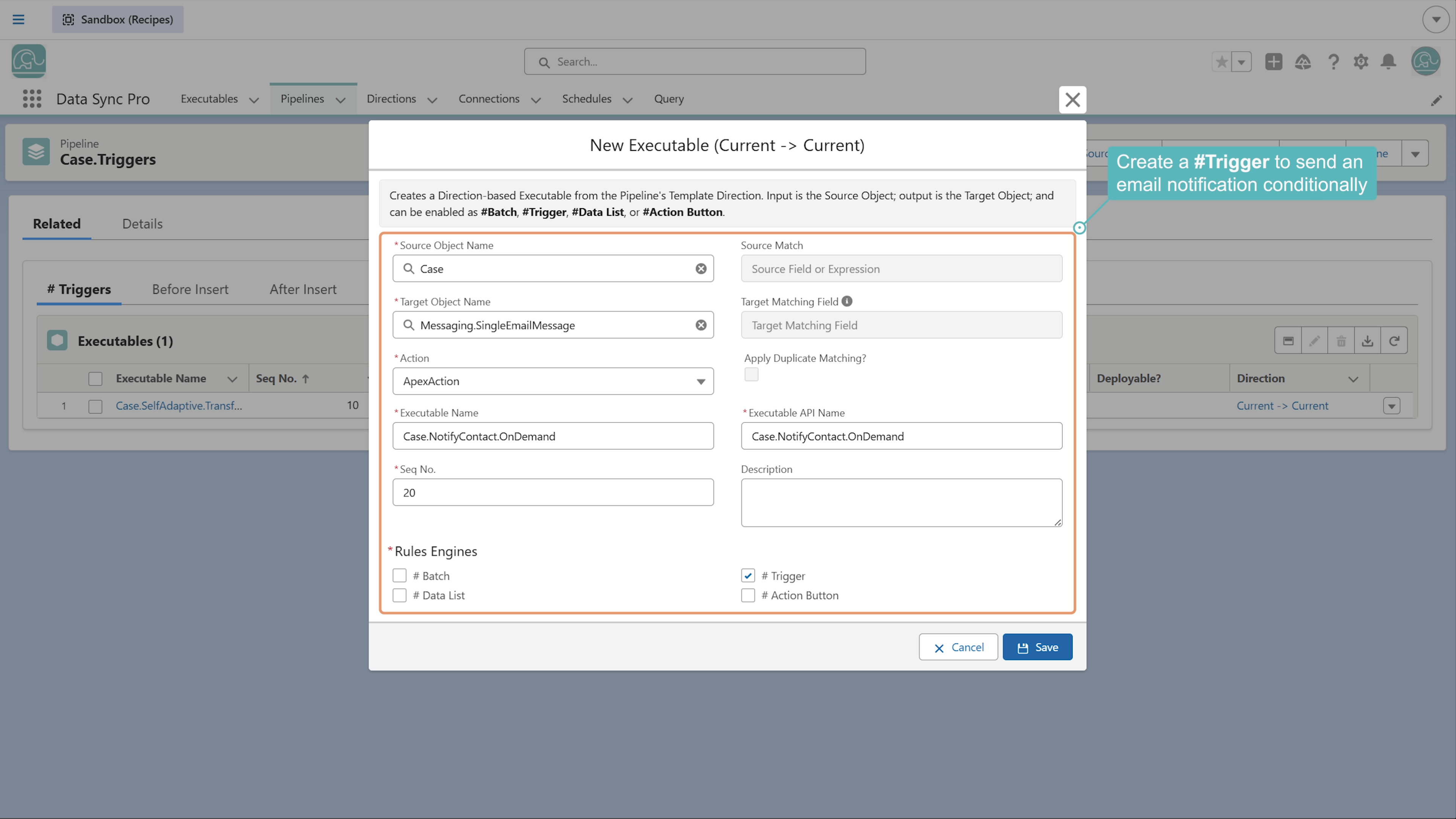Screen dimensions: 1456x819
Task: Select the # Triggers tab
Action: [x=79, y=289]
